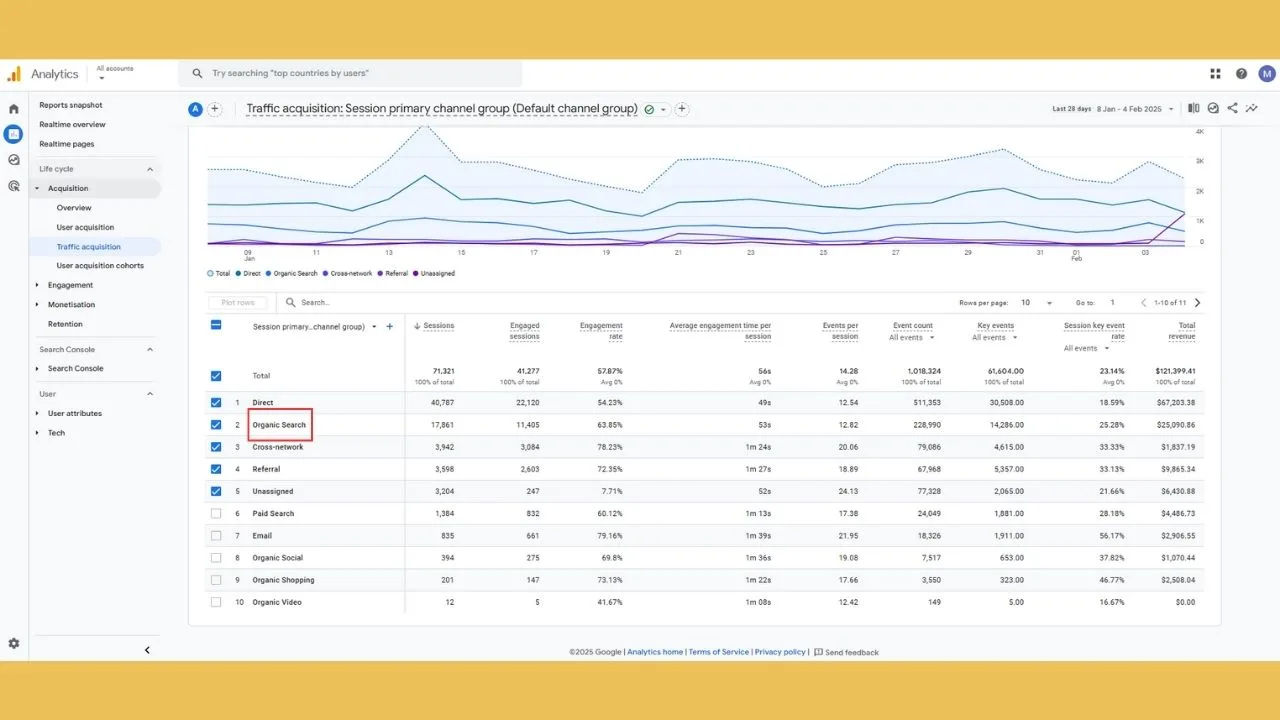Click the All Users segment badge A
This screenshot has height=720, width=1280.
(195, 109)
